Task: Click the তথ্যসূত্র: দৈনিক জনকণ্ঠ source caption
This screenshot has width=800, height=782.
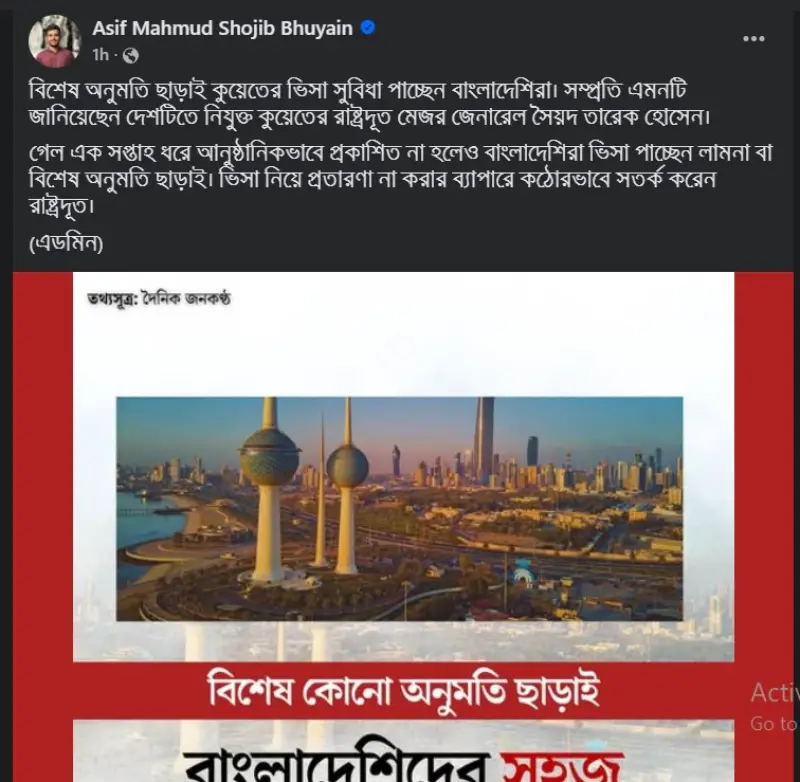Action: (x=159, y=298)
